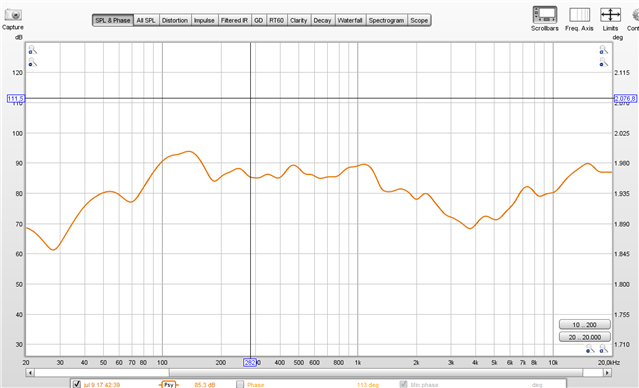This screenshot has height=388, width=639.
Task: Switch to the SPL & Phase tab
Action: tap(113, 20)
